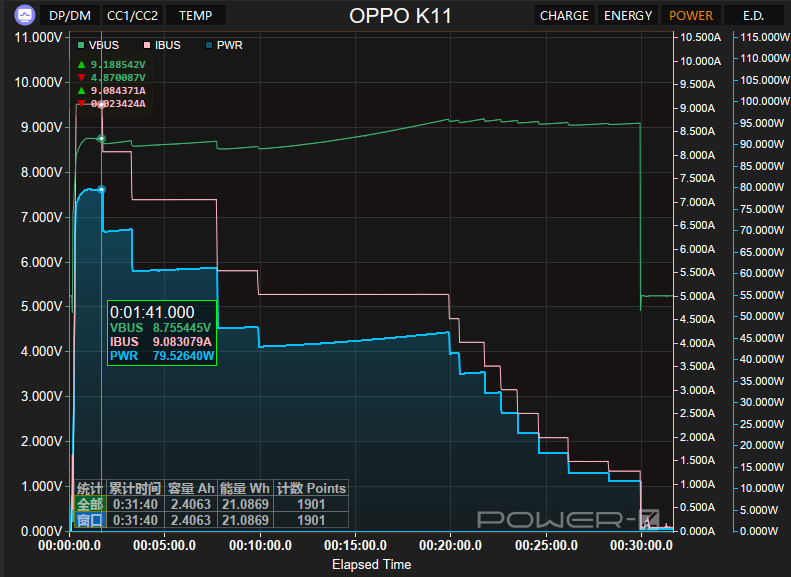Toggle IBUS series via its pink legend marker
Screen dimensions: 791x577
coord(148,45)
